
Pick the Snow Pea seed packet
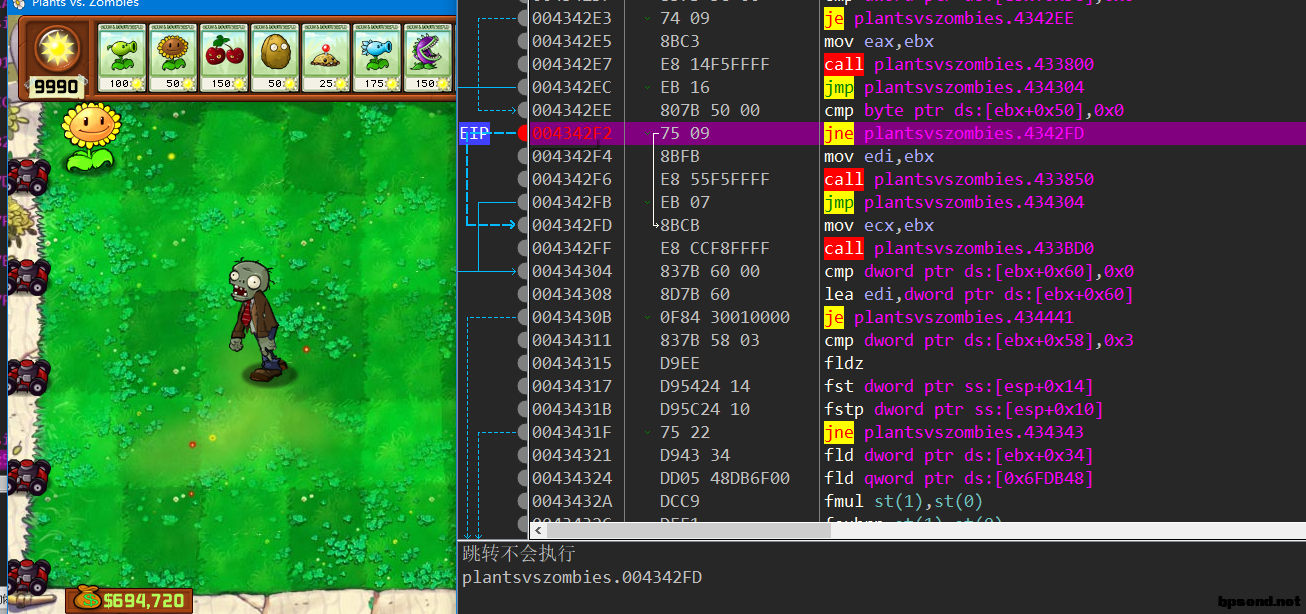click(377, 58)
